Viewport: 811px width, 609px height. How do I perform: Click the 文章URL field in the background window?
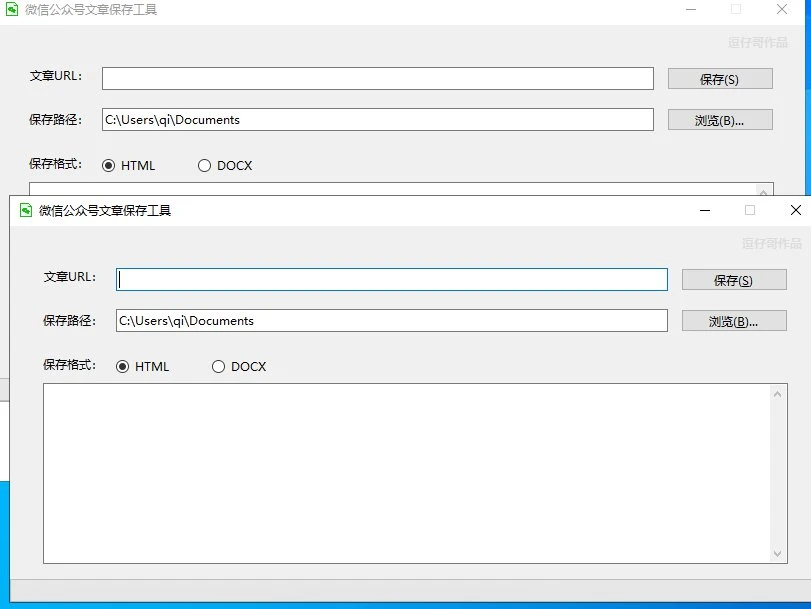click(x=377, y=79)
